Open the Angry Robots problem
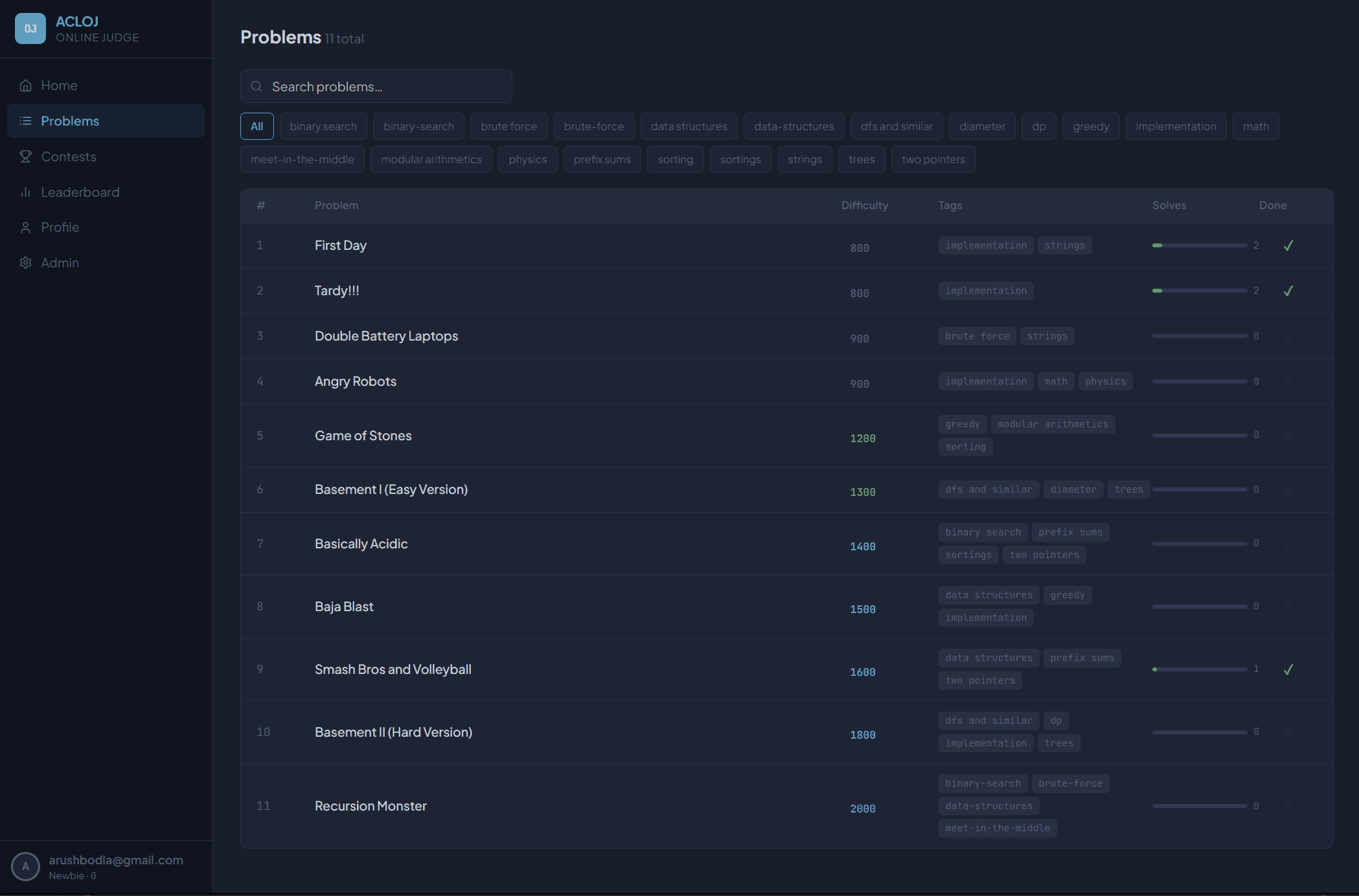1359x896 pixels. pos(356,381)
